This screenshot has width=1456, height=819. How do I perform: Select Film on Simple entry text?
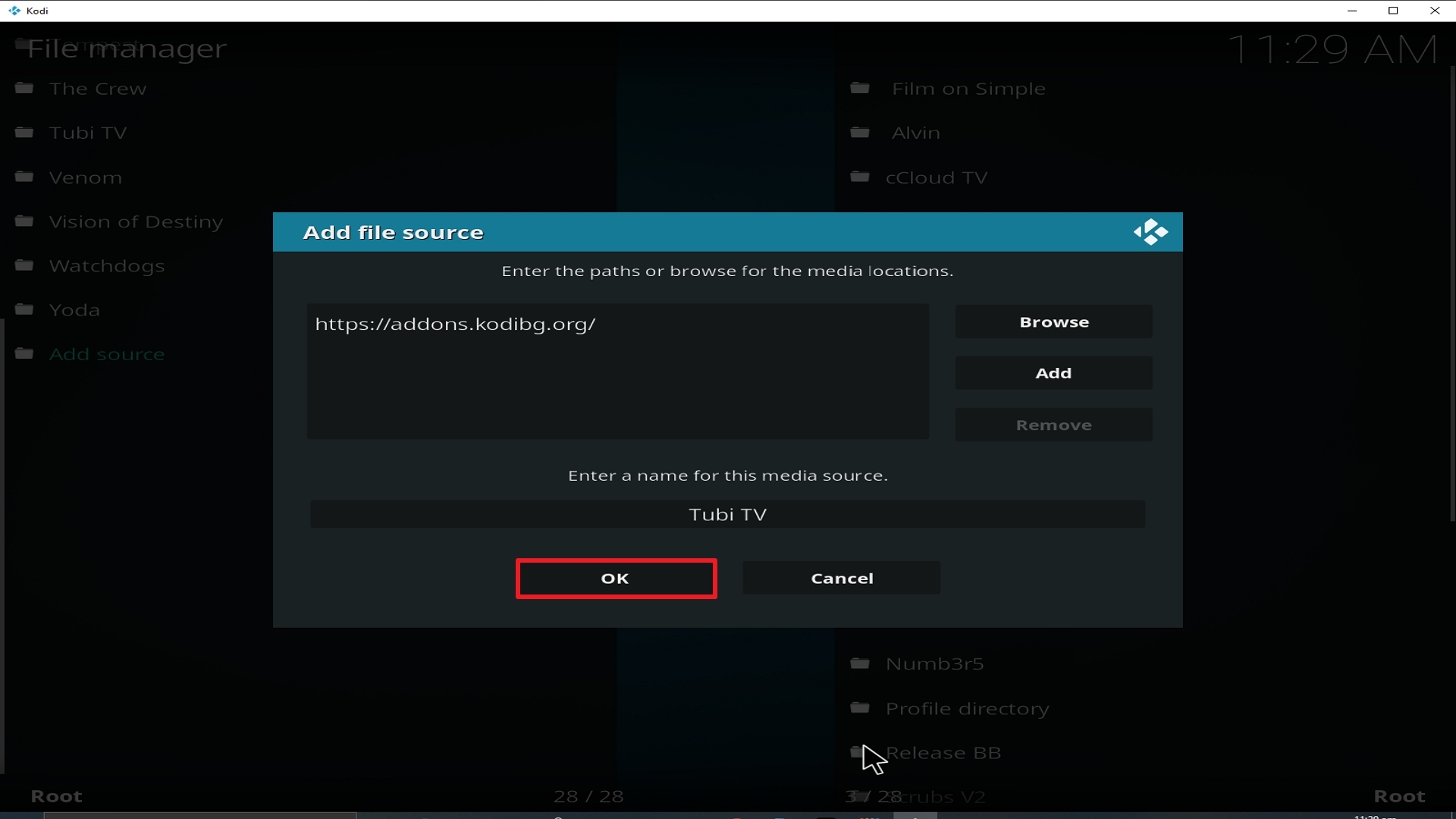point(968,89)
